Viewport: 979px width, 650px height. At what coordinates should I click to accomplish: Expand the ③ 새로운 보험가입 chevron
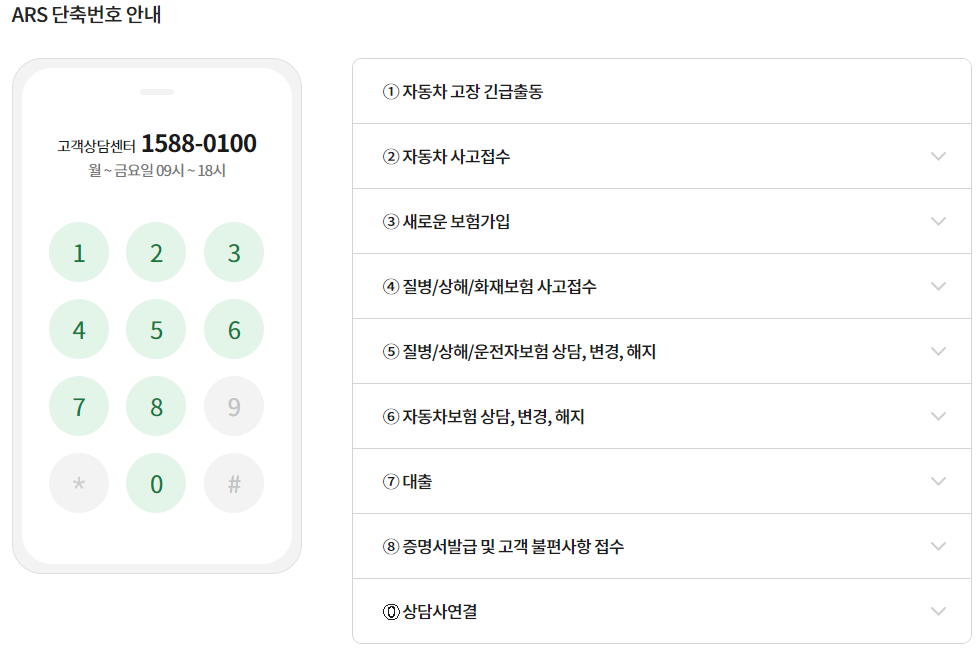tap(936, 221)
